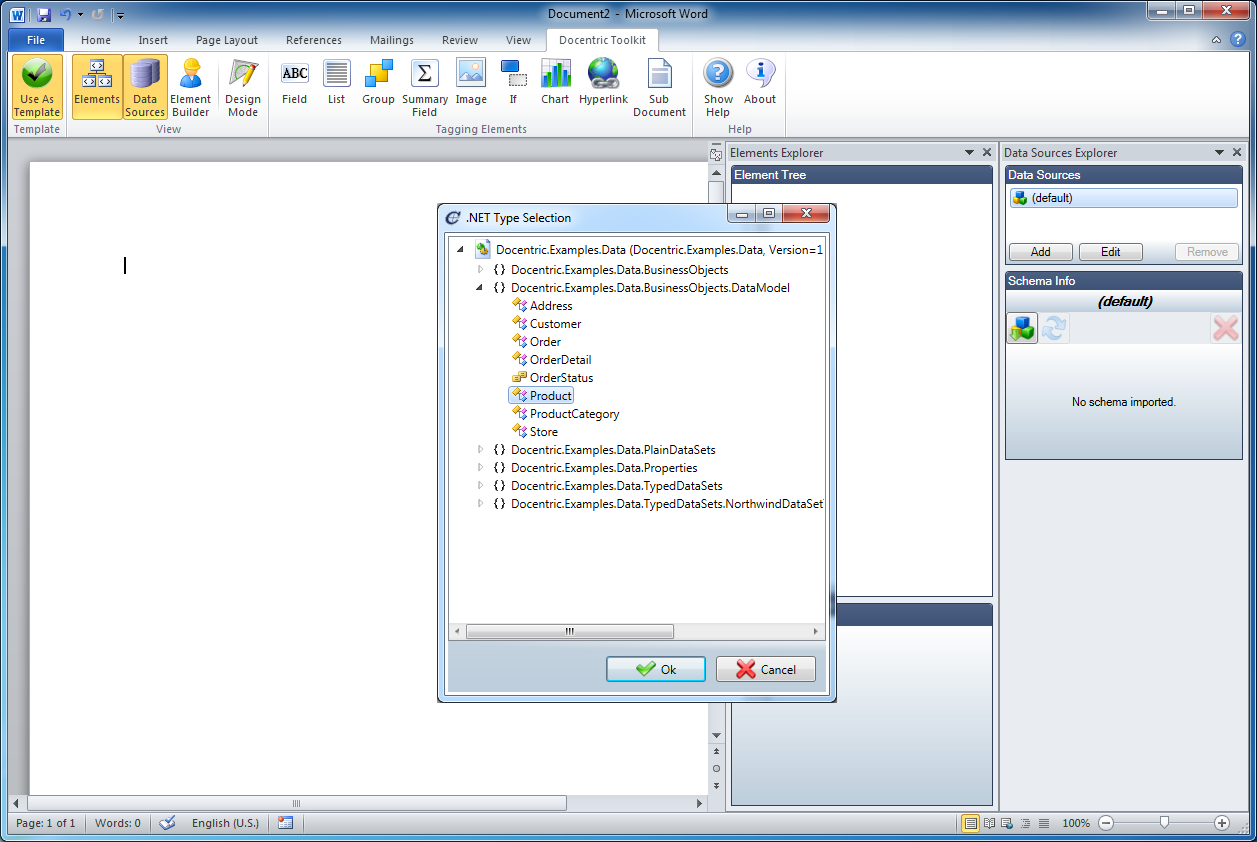The image size is (1257, 842).
Task: Close the Elements Explorer pane
Action: 987,152
